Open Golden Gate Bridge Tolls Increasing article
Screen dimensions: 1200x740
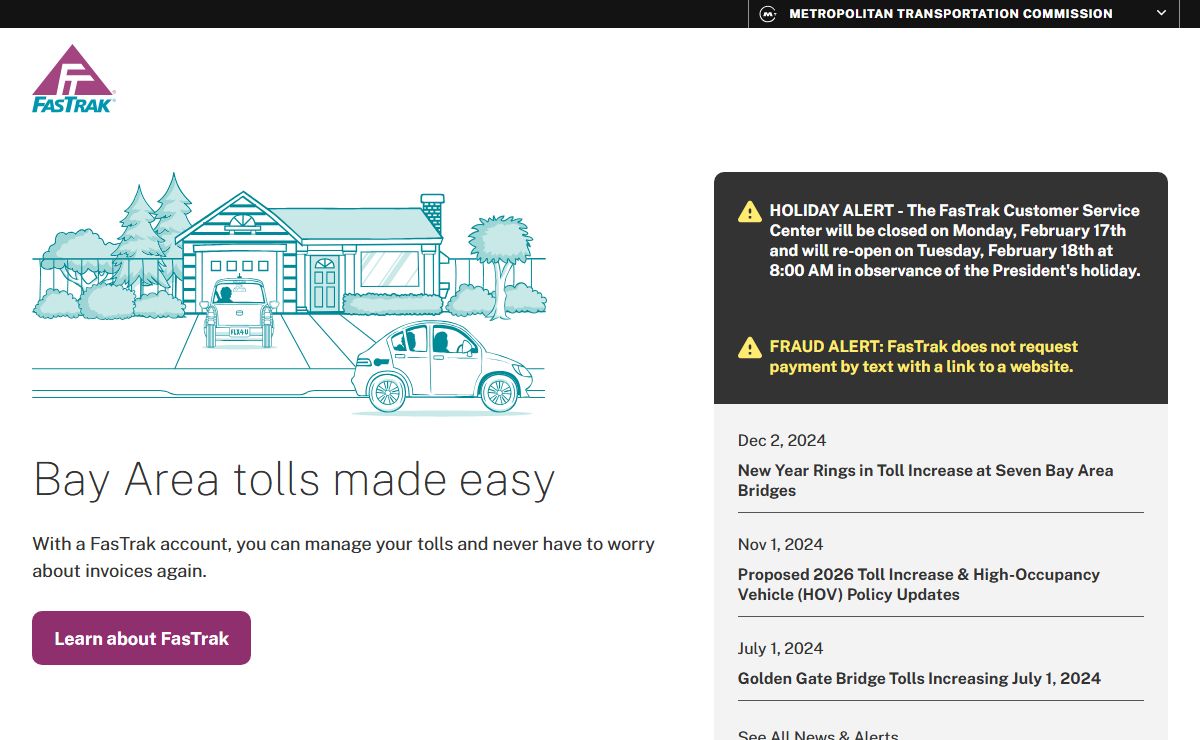(x=919, y=678)
